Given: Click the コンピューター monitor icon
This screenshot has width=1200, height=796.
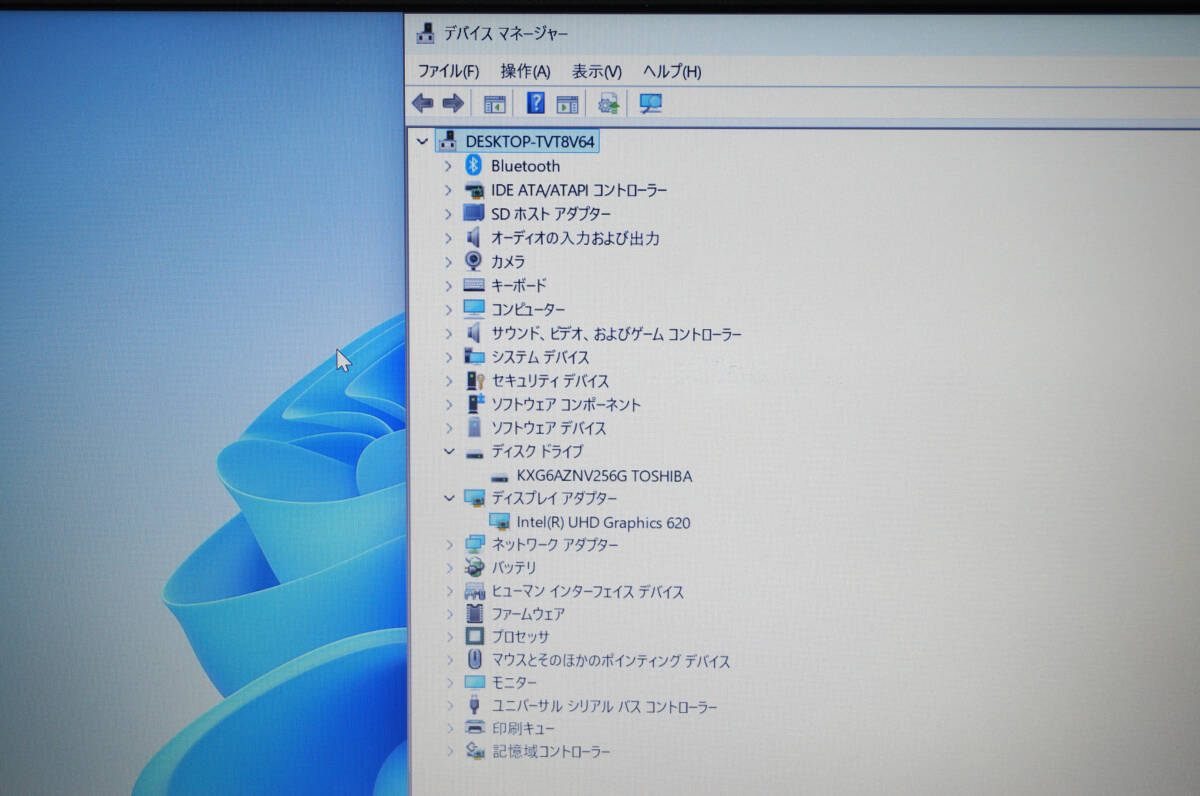Looking at the screenshot, I should (x=474, y=309).
